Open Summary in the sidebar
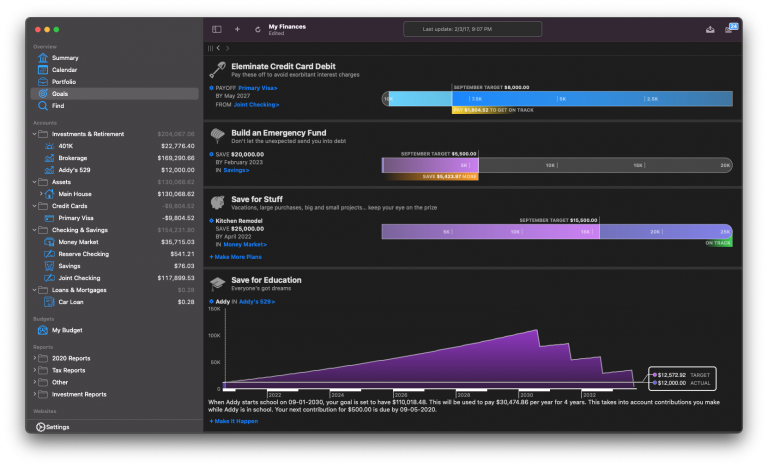This screenshot has width=768, height=467. click(114, 58)
